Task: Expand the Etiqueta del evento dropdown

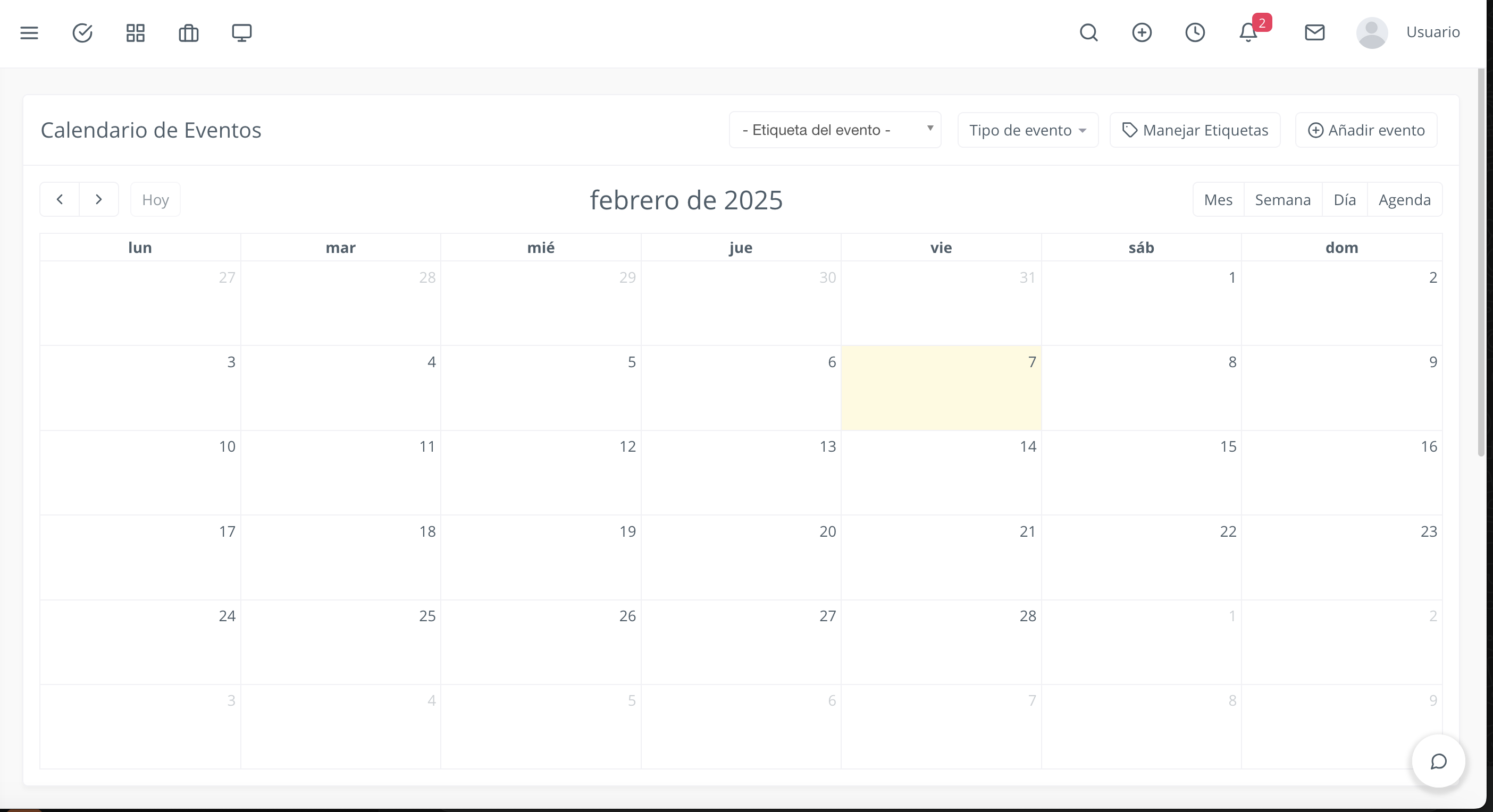Action: [x=835, y=130]
